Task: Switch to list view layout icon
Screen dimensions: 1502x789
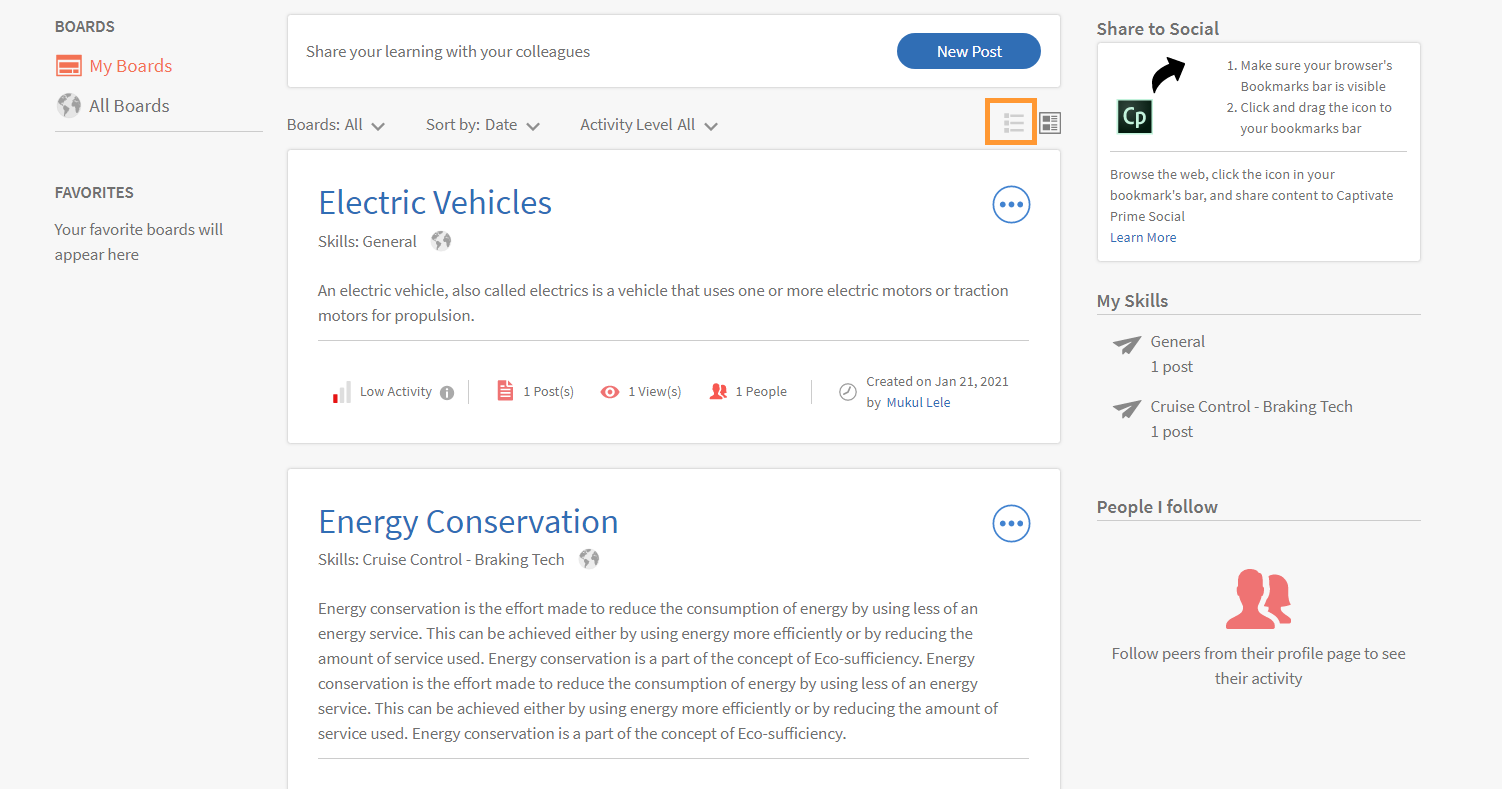Action: 1013,123
